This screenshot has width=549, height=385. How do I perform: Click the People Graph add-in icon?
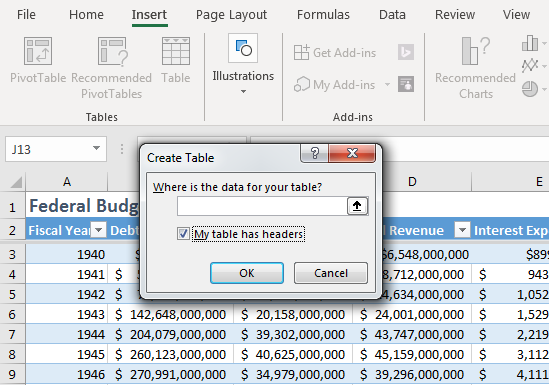pyautogui.click(x=406, y=84)
